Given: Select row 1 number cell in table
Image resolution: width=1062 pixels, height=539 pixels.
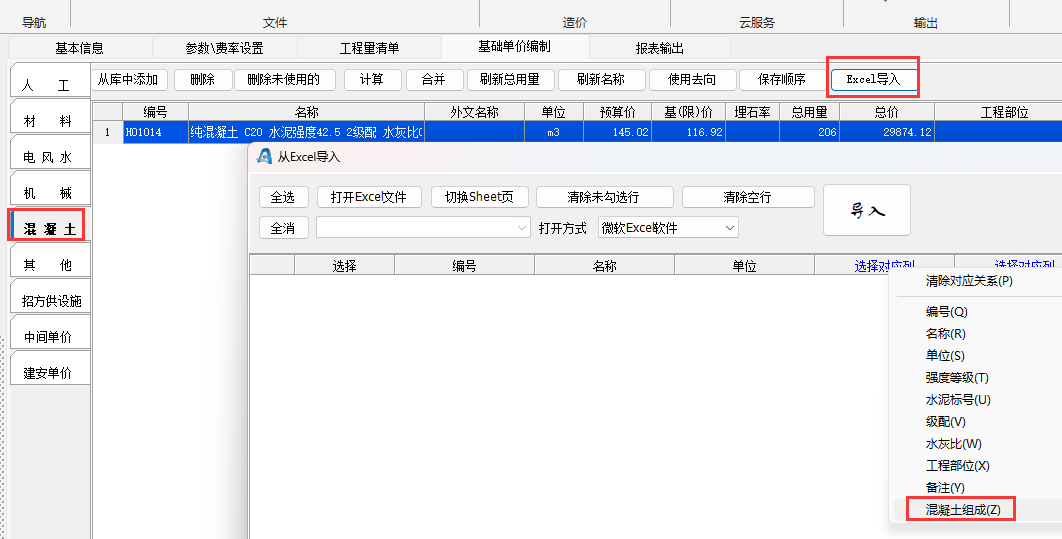Looking at the screenshot, I should [x=107, y=132].
